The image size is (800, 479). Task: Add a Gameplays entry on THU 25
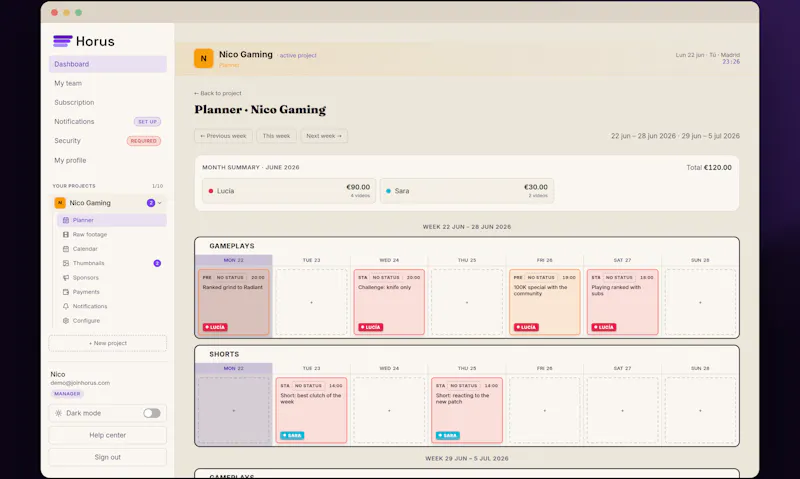click(467, 302)
